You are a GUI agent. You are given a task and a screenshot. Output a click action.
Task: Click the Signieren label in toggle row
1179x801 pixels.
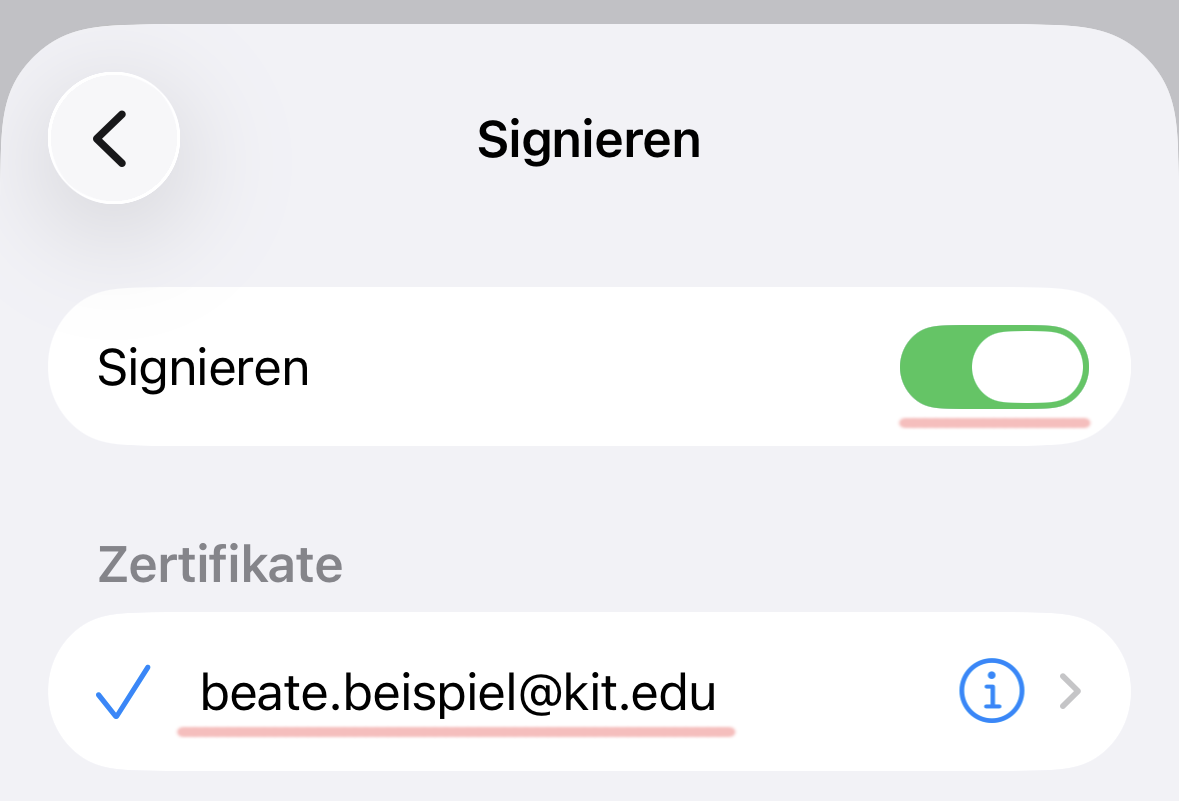click(x=203, y=368)
